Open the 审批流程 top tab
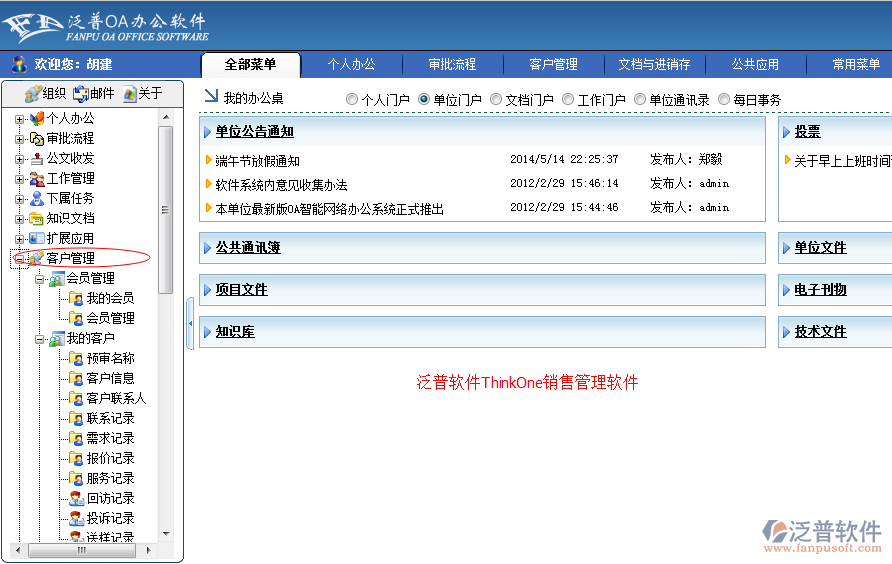The height and width of the screenshot is (564, 892). pos(452,64)
